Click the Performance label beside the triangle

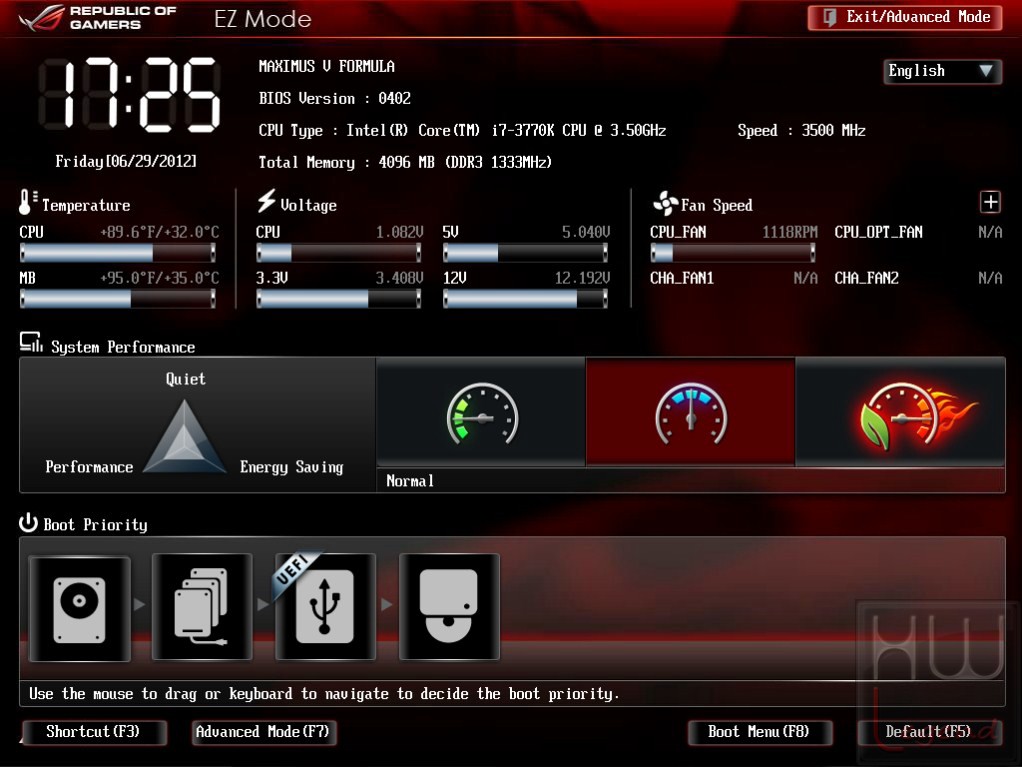[89, 467]
